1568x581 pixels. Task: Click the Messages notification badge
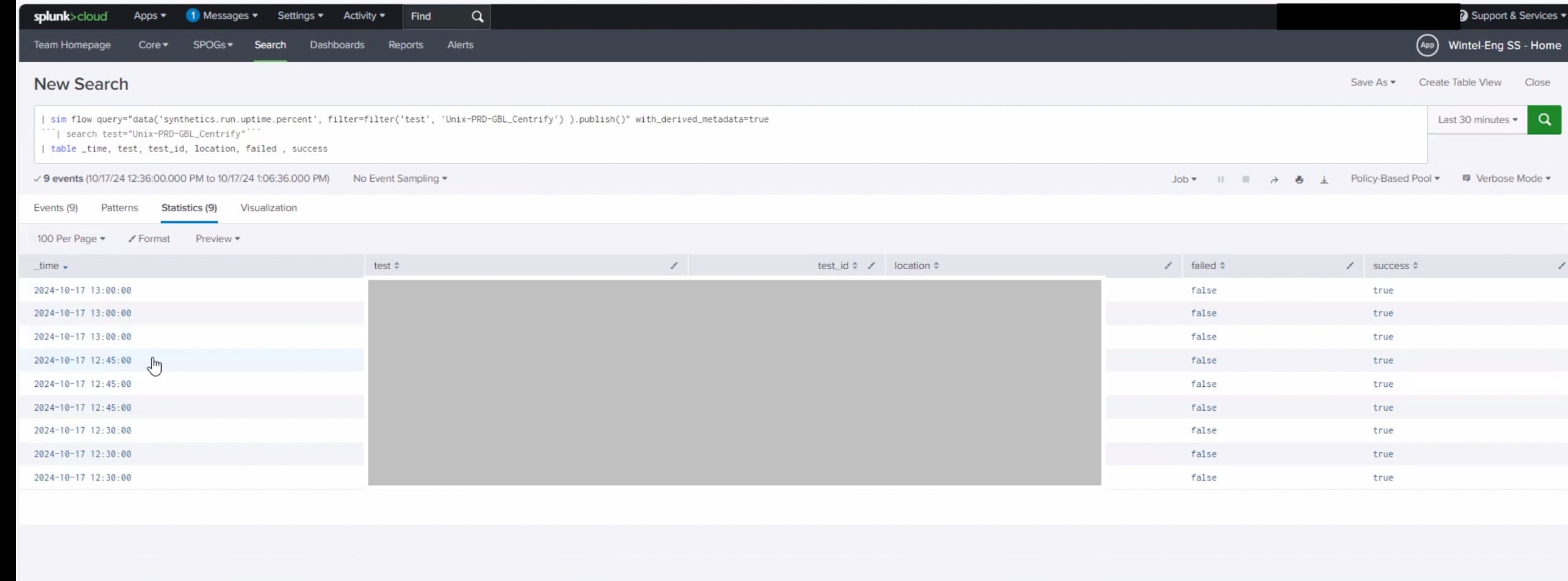(x=192, y=15)
